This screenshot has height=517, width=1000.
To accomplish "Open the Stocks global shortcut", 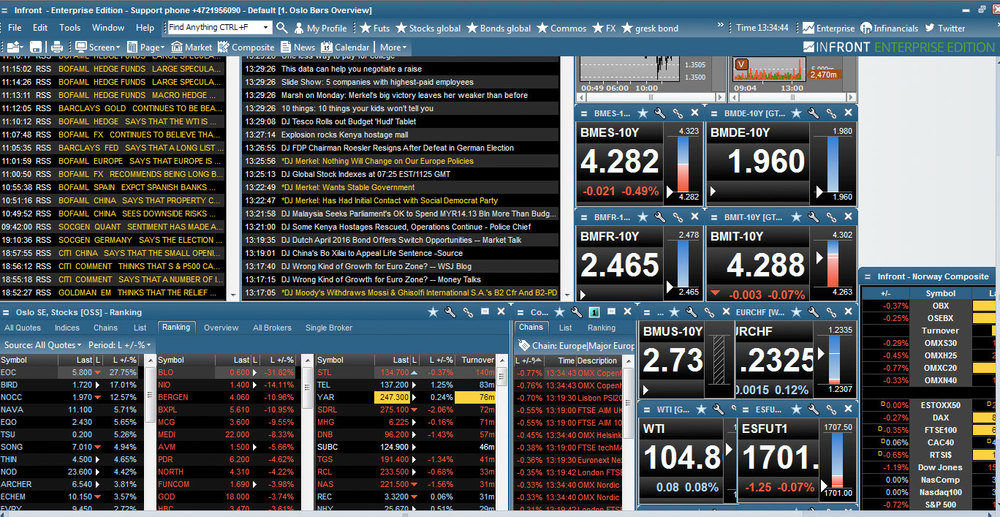I will 428,28.
